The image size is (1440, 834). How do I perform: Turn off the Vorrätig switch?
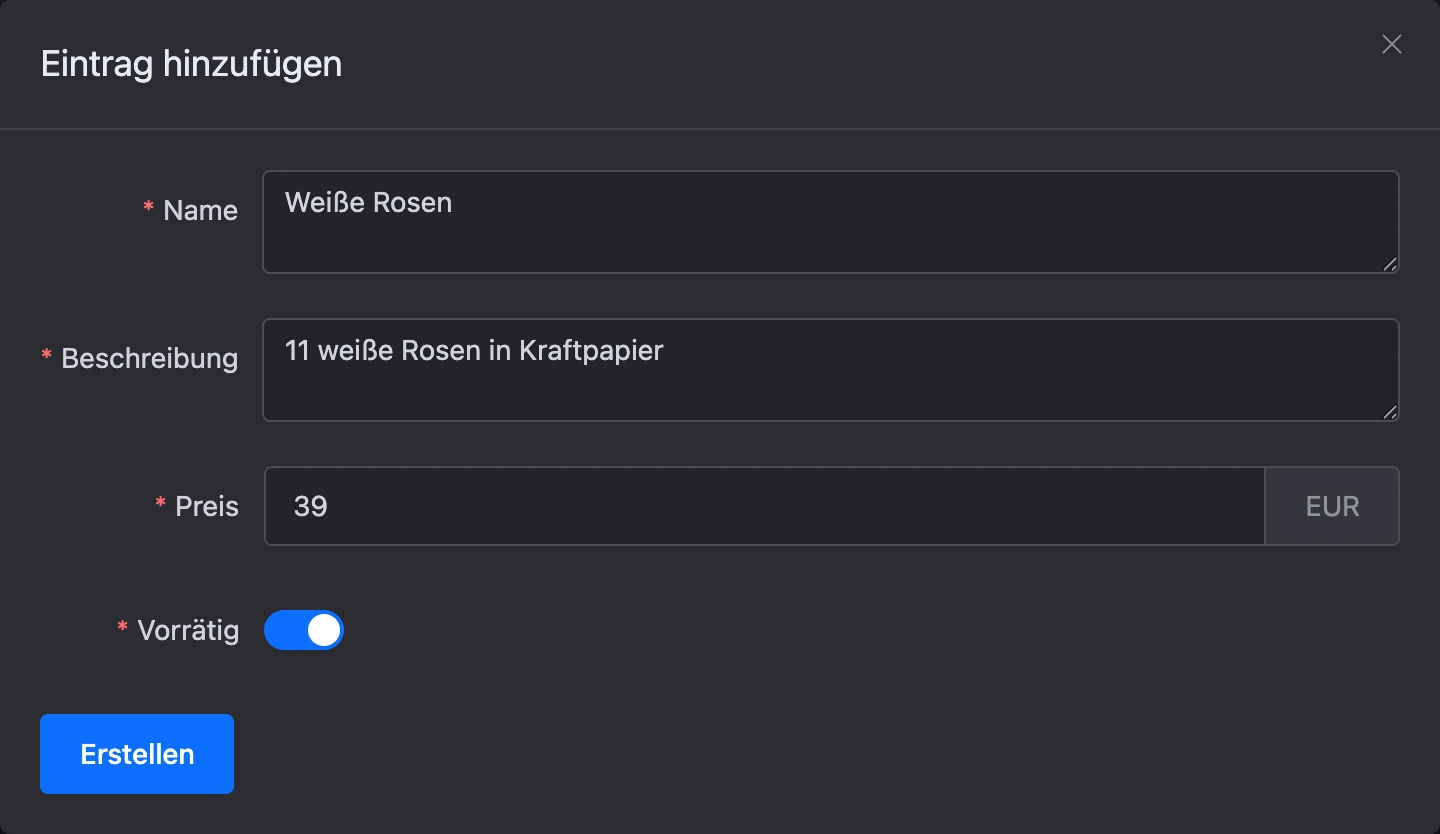click(x=304, y=630)
